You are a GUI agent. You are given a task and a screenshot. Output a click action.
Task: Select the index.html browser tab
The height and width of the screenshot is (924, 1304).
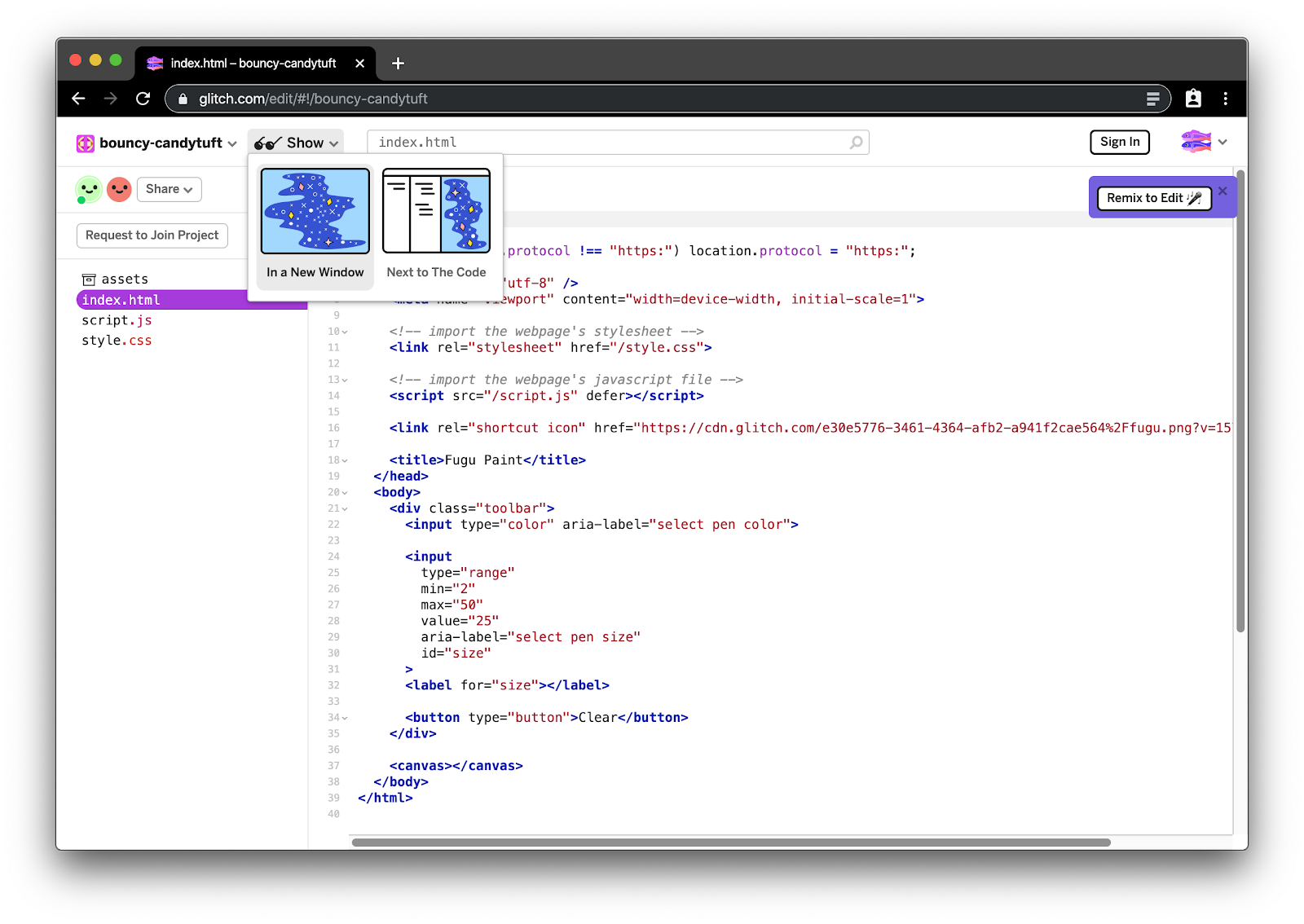[253, 63]
